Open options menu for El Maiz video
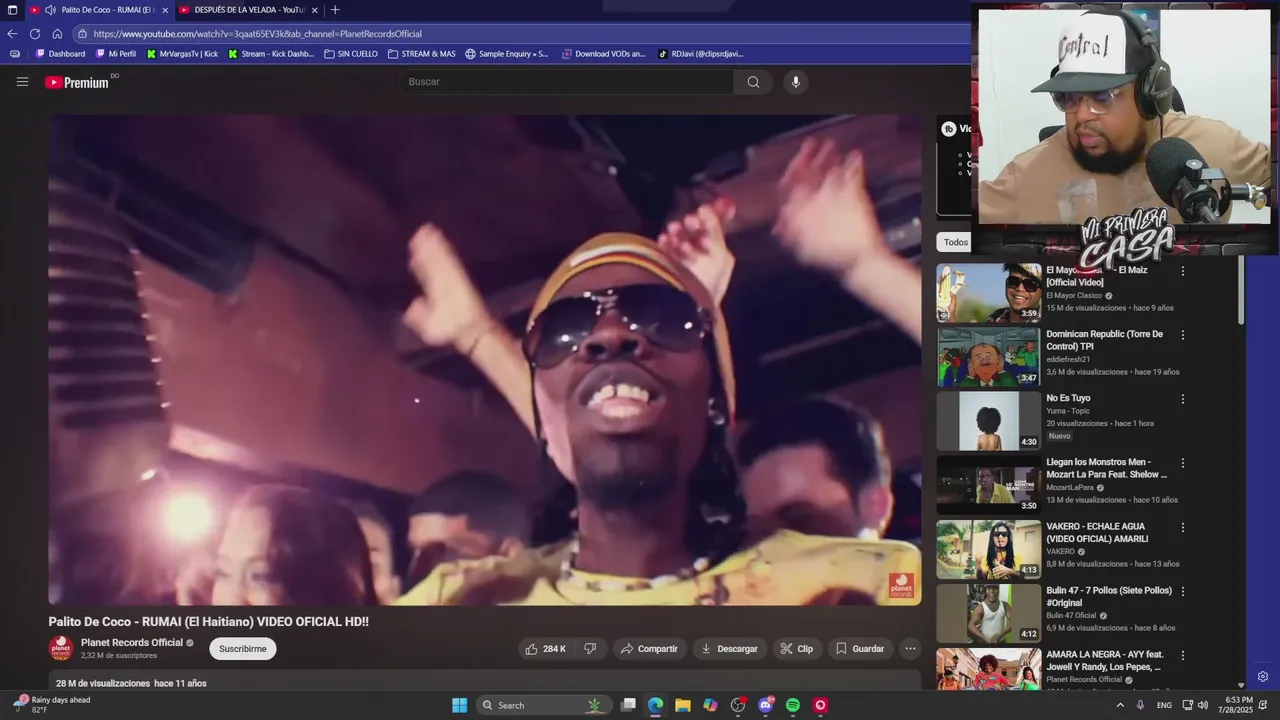Image resolution: width=1280 pixels, height=720 pixels. [x=1183, y=271]
